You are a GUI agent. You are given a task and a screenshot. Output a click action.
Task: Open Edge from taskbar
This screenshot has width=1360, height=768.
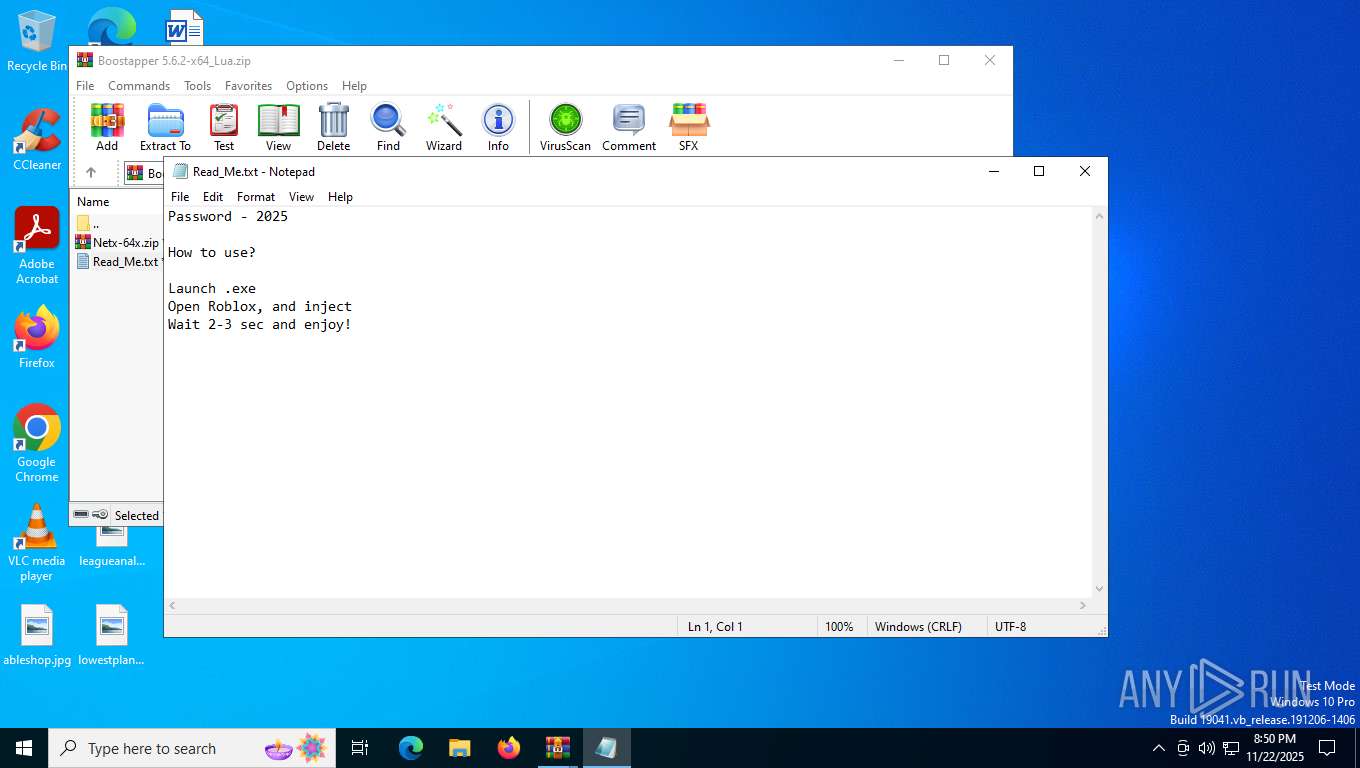click(x=411, y=748)
